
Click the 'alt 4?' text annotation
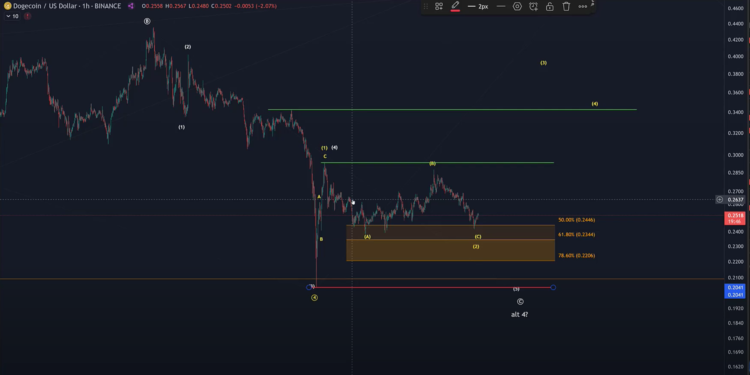[519, 314]
